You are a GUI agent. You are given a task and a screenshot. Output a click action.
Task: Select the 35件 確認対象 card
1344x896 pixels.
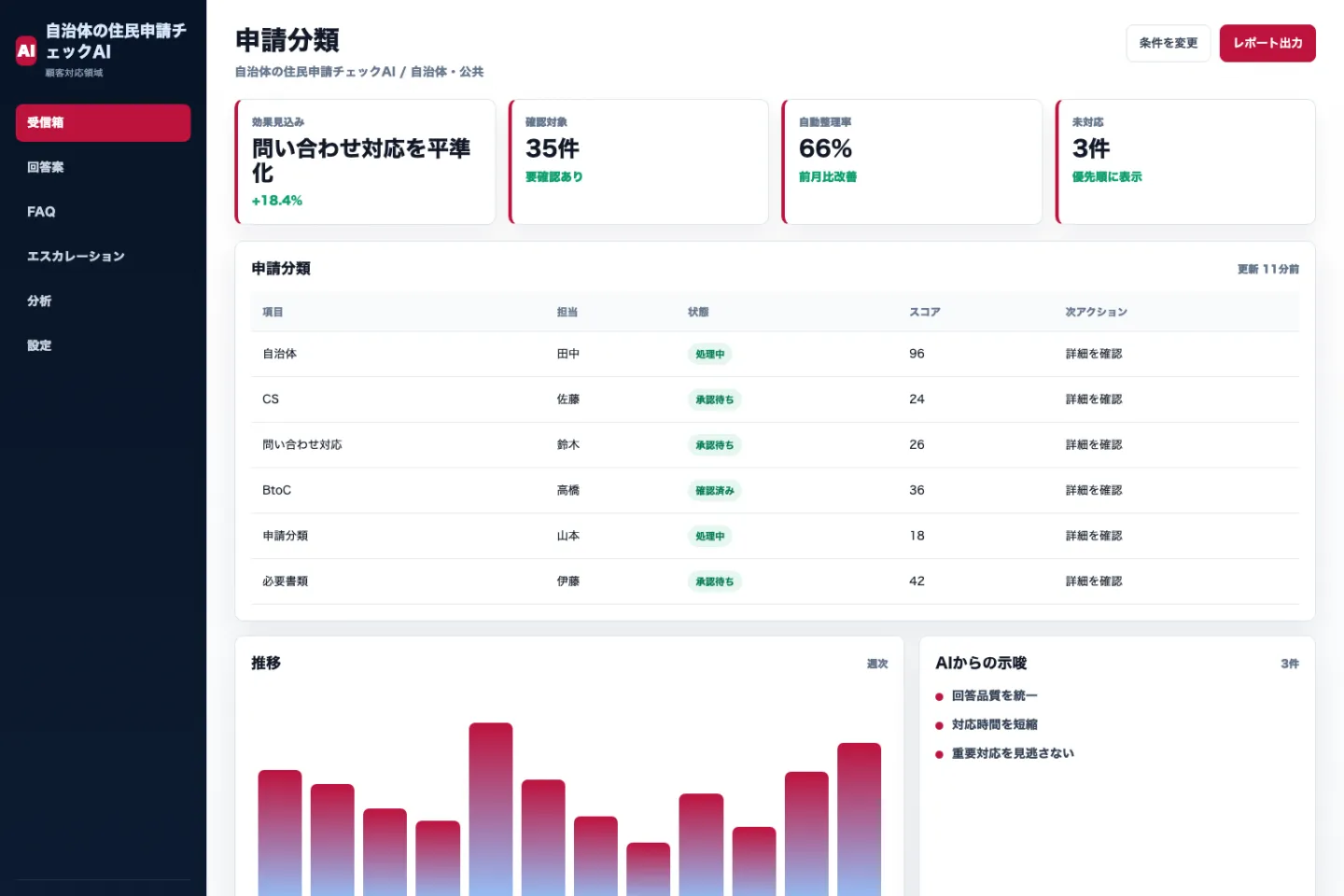coord(638,161)
